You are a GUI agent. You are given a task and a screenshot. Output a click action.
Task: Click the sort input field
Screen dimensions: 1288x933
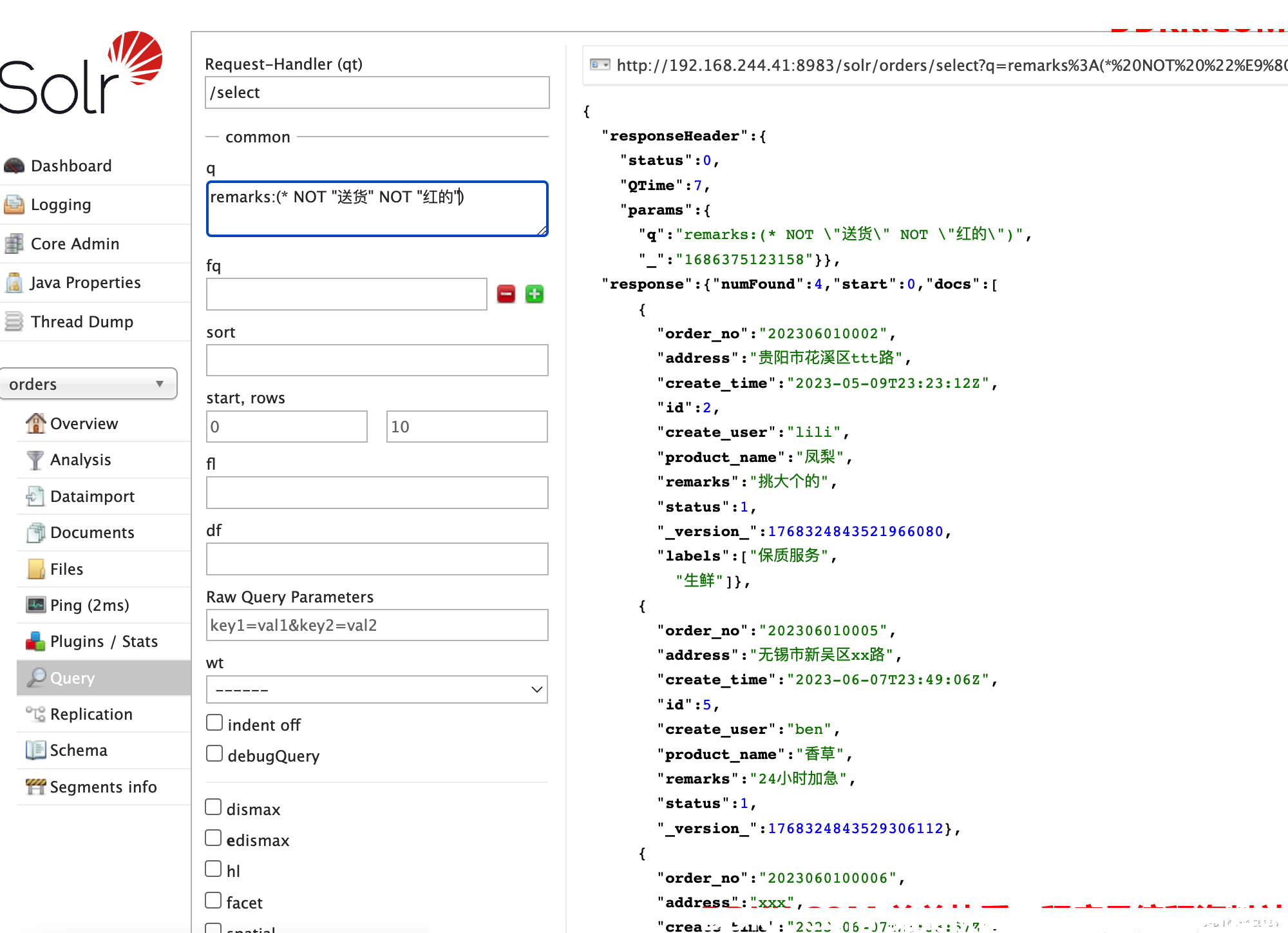coord(377,360)
